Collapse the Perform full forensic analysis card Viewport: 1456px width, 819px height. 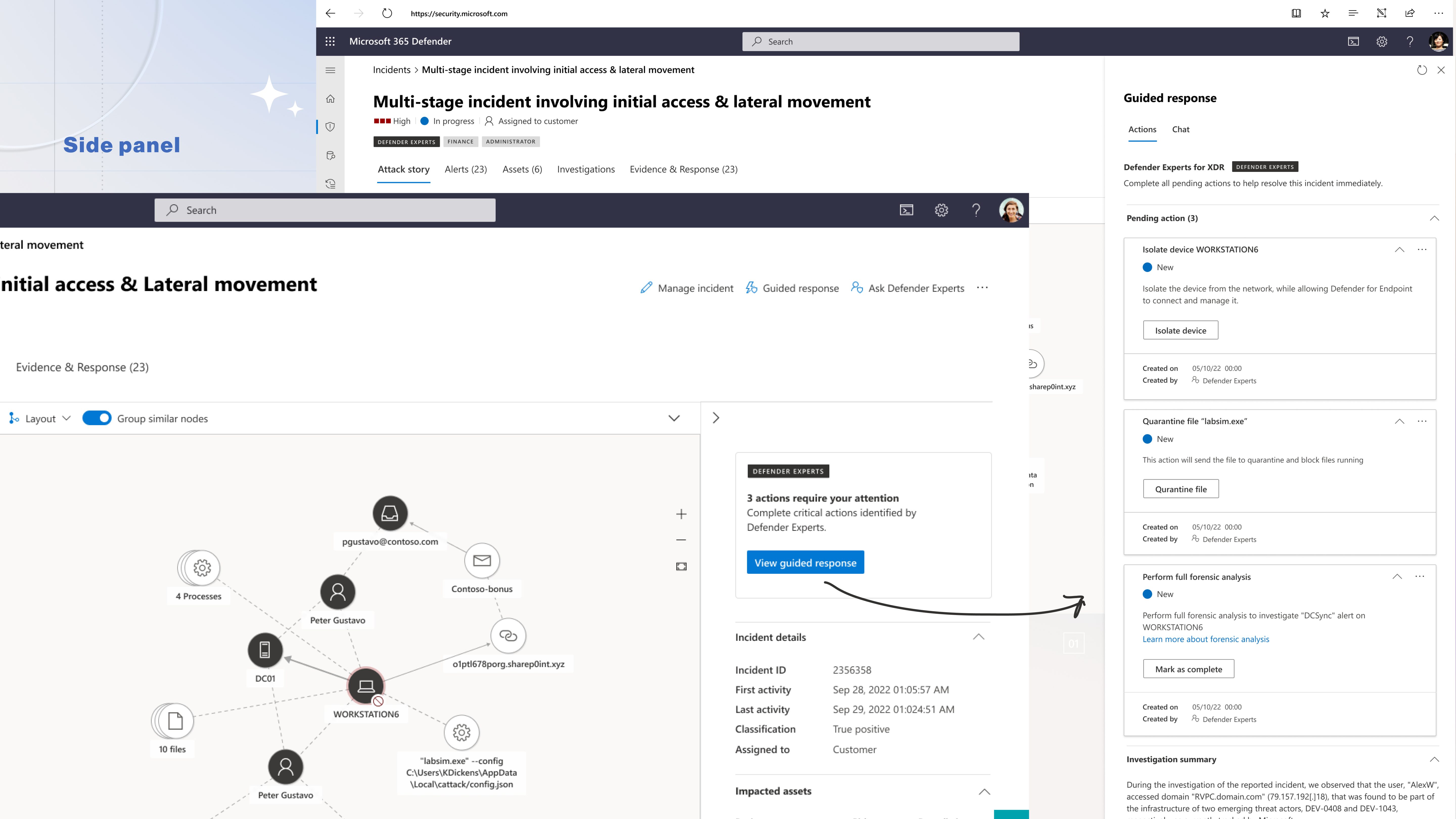(1397, 577)
